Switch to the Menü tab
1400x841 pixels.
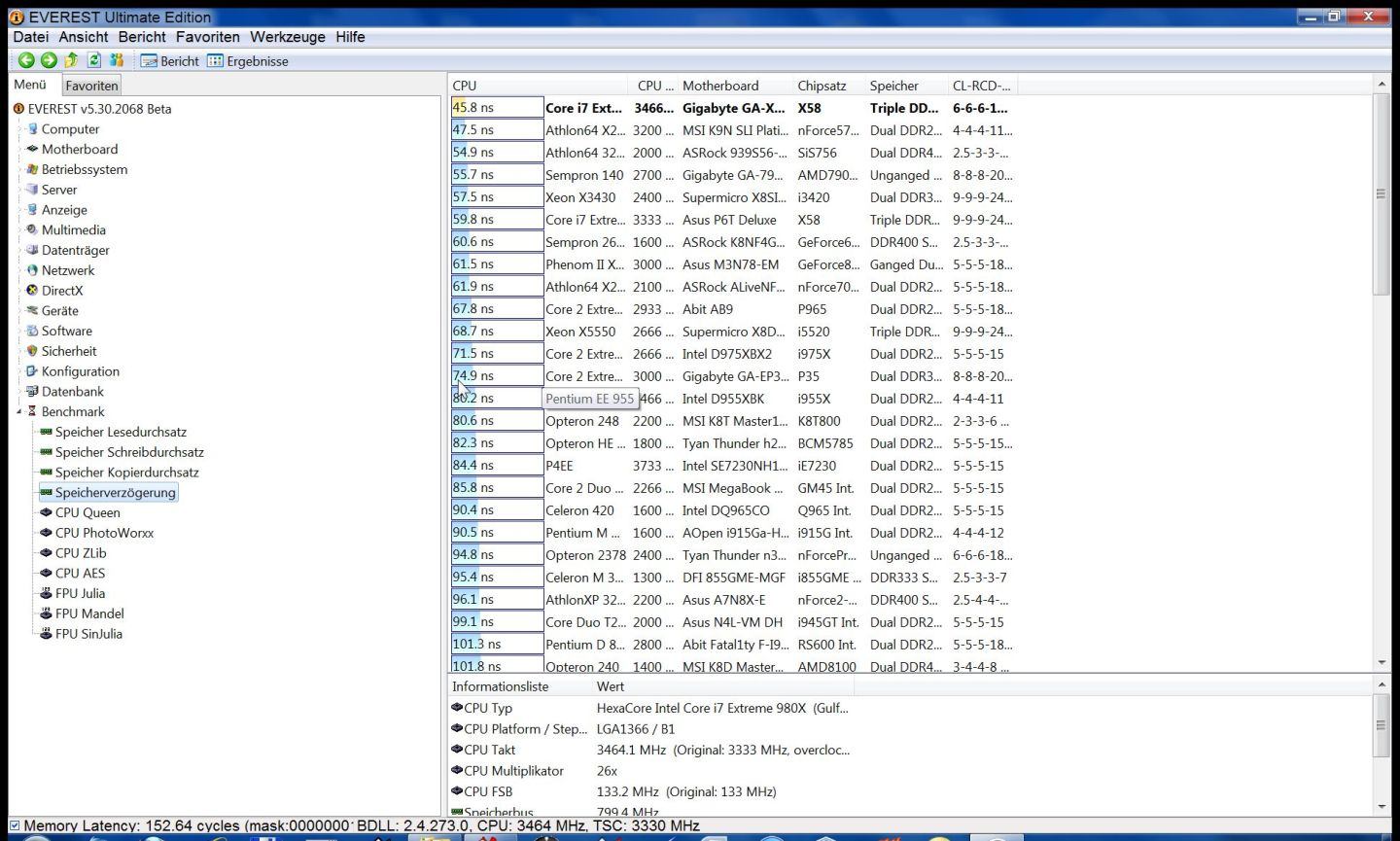[30, 85]
